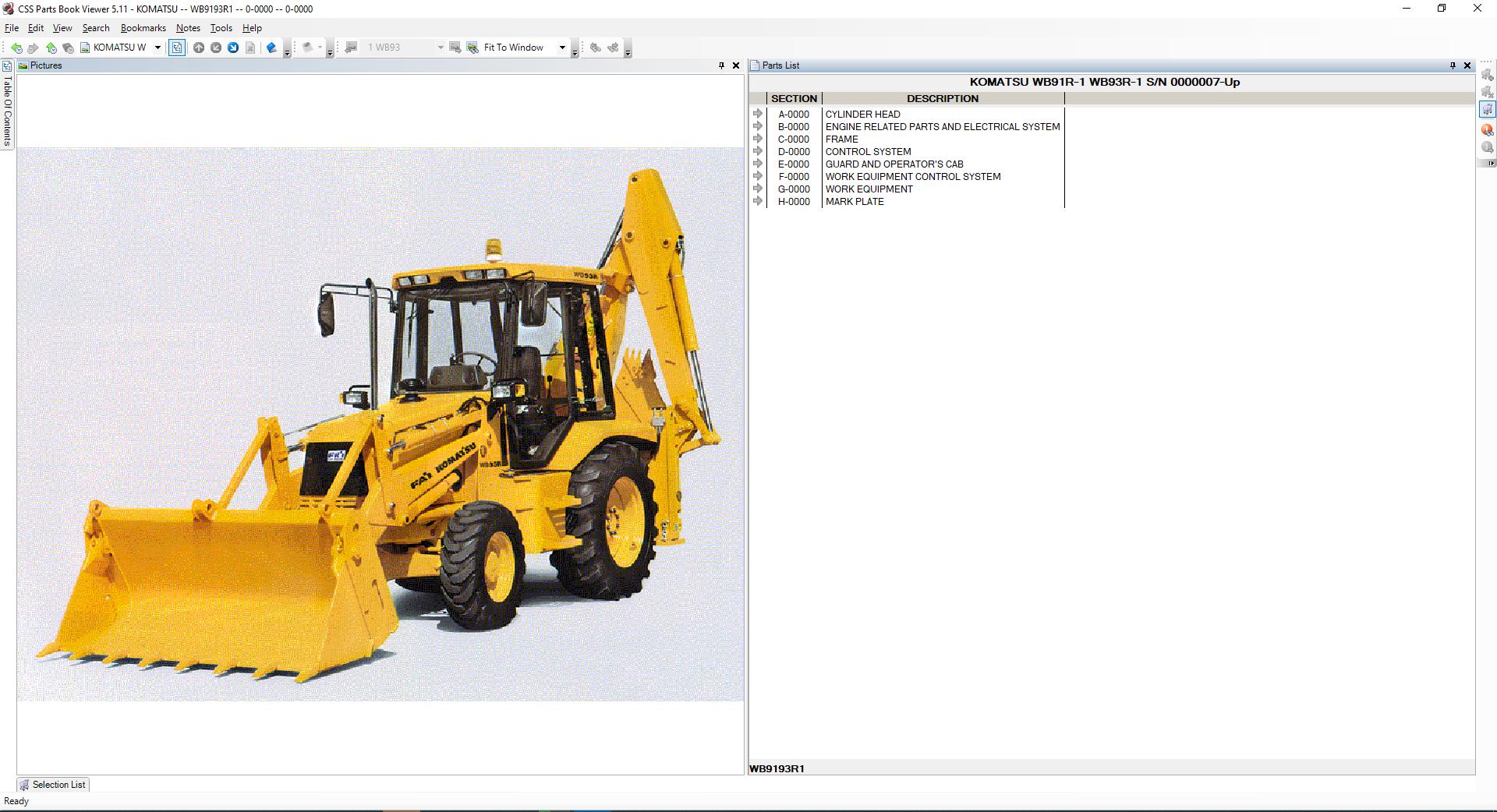Click the remove-from-cart icon in right sidebar
The height and width of the screenshot is (812, 1497).
coord(1487,92)
